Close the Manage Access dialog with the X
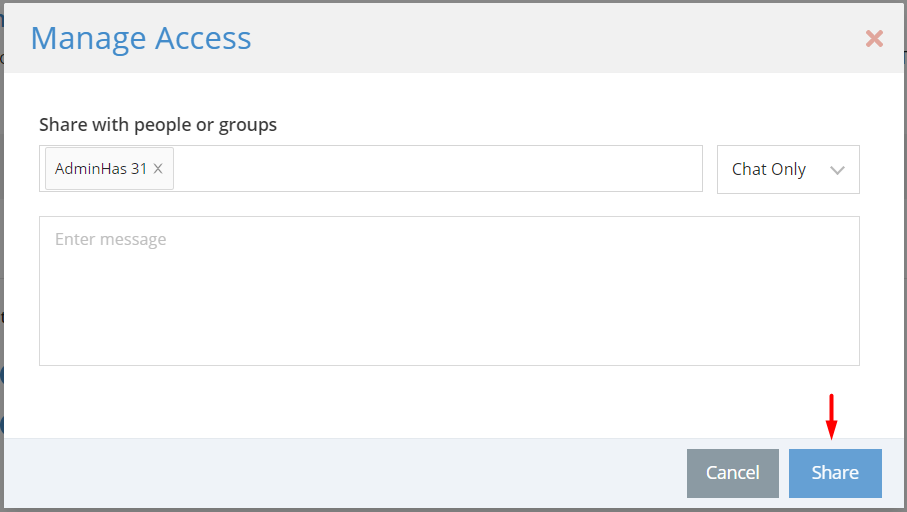This screenshot has width=907, height=512. (874, 39)
